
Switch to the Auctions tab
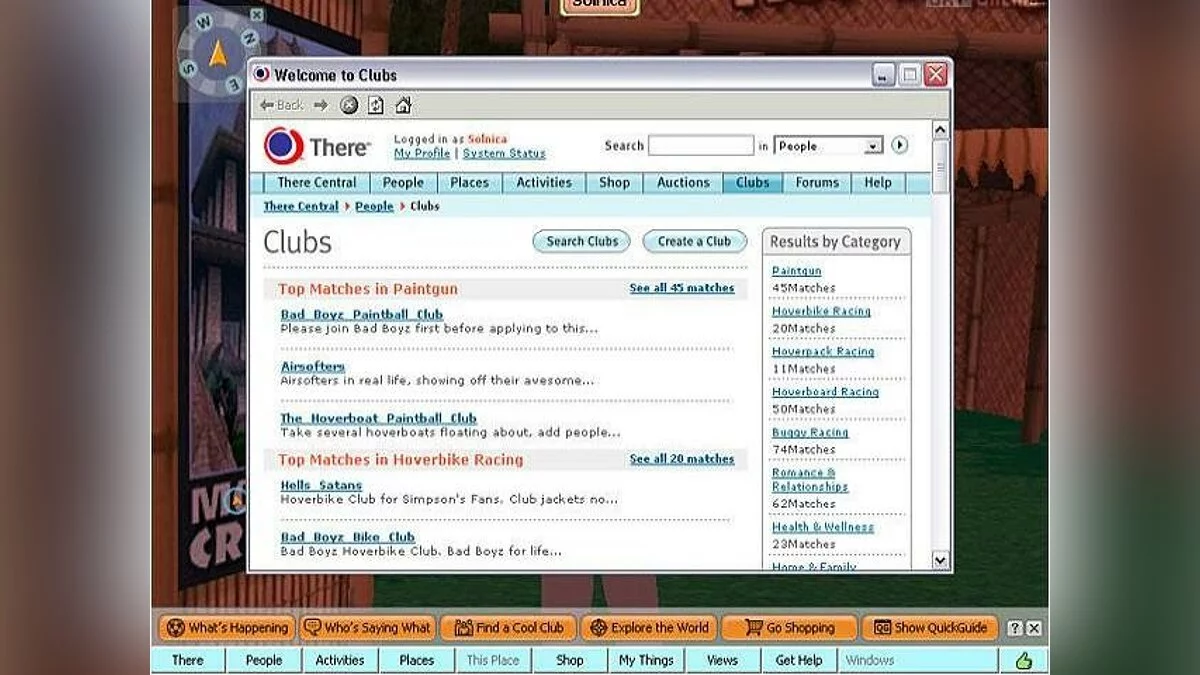pyautogui.click(x=683, y=183)
